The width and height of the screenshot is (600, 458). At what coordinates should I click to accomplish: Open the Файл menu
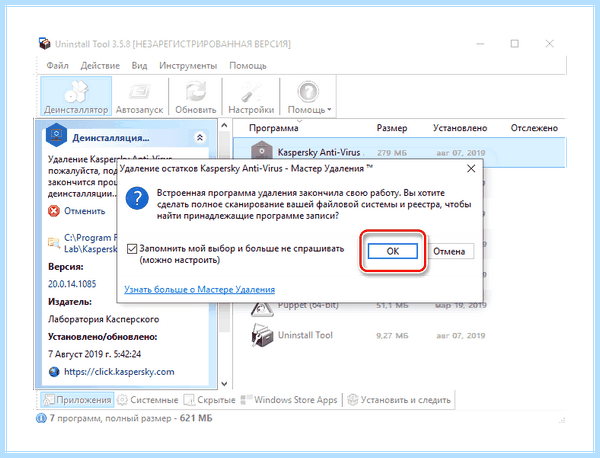click(57, 66)
